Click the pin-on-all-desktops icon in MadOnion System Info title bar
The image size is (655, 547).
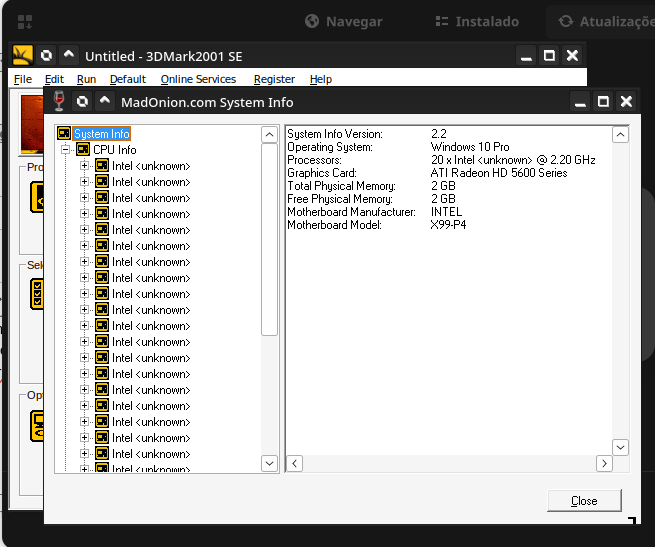coord(82,101)
